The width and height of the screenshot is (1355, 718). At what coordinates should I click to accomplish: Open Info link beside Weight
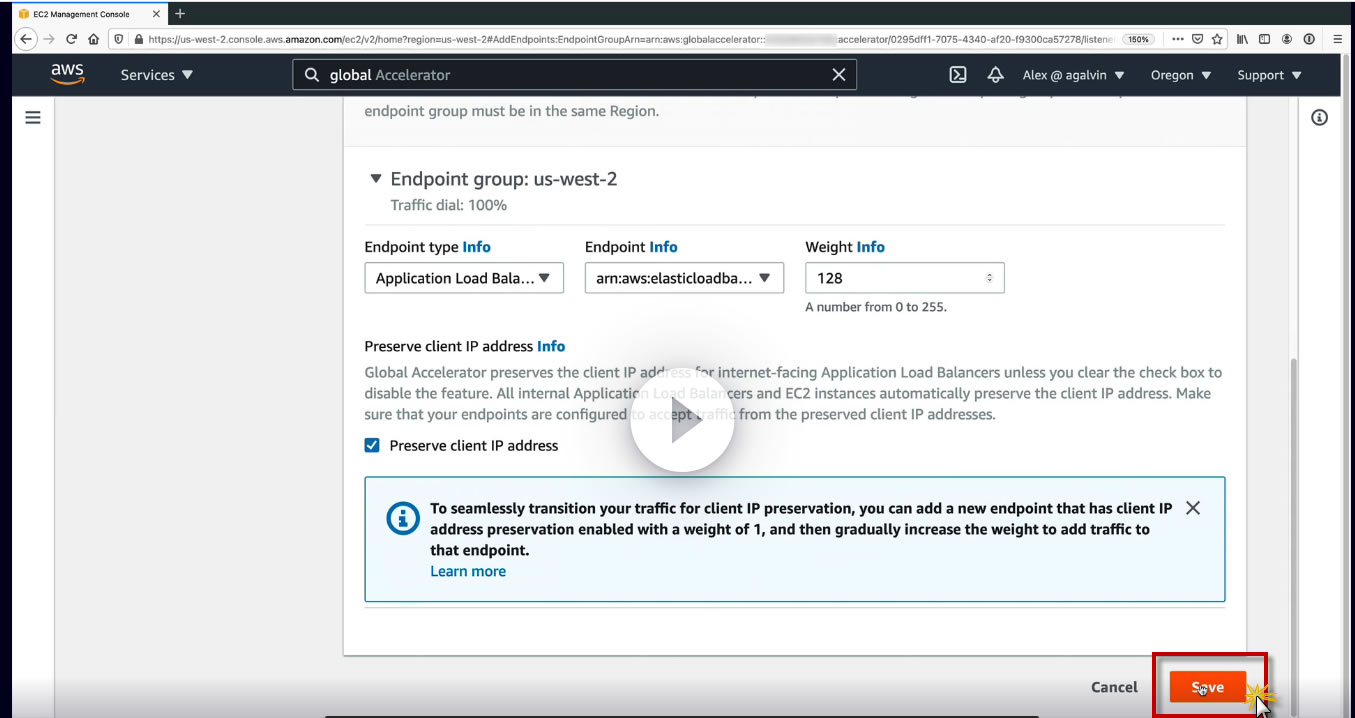870,246
